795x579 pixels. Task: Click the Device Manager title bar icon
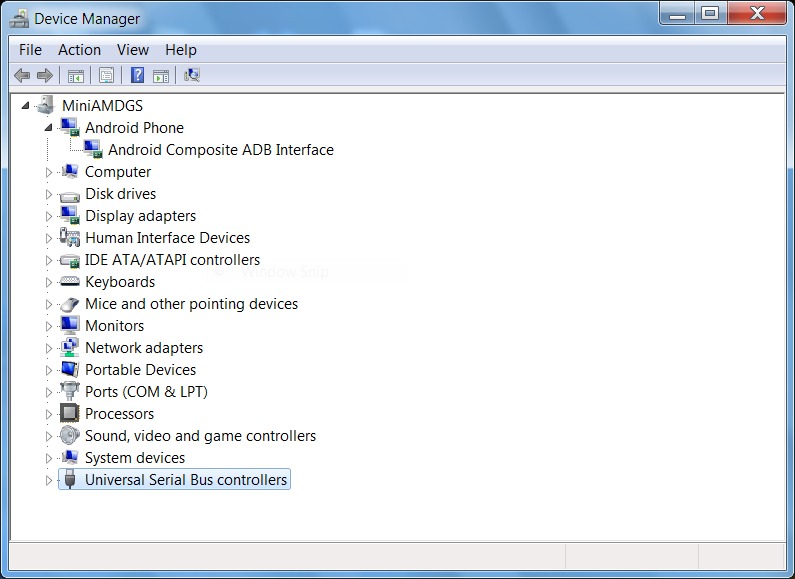pyautogui.click(x=19, y=19)
